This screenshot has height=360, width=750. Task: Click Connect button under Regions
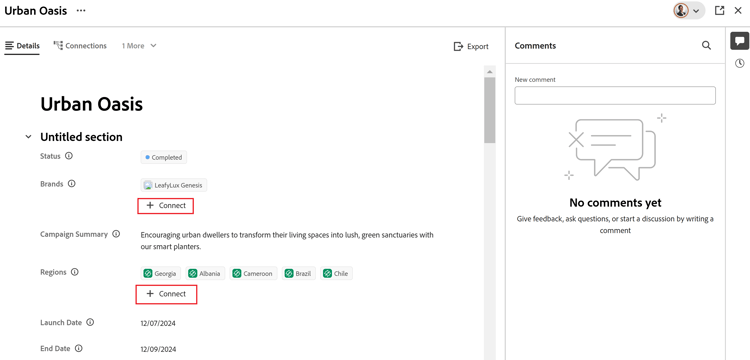pyautogui.click(x=166, y=294)
